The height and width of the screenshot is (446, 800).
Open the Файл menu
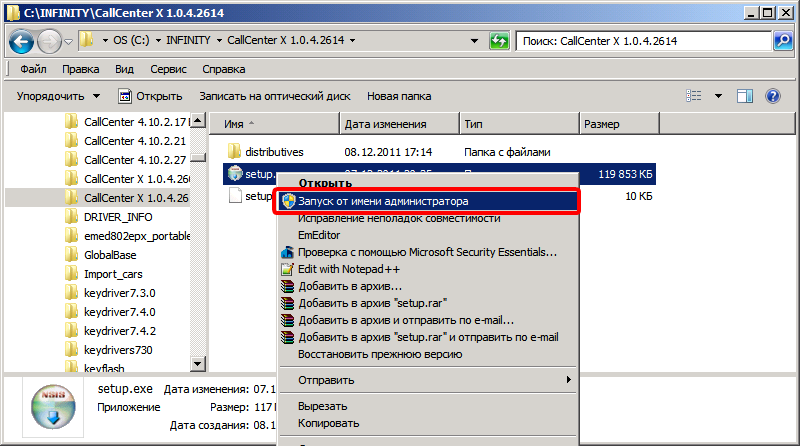tap(33, 69)
